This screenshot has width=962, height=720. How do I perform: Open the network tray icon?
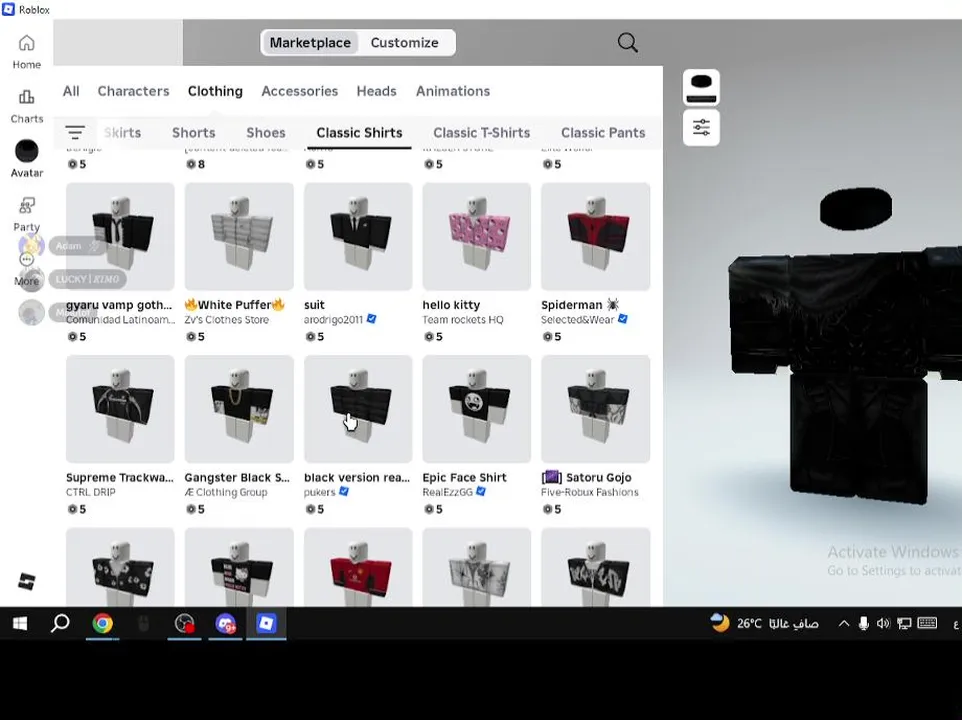904,624
